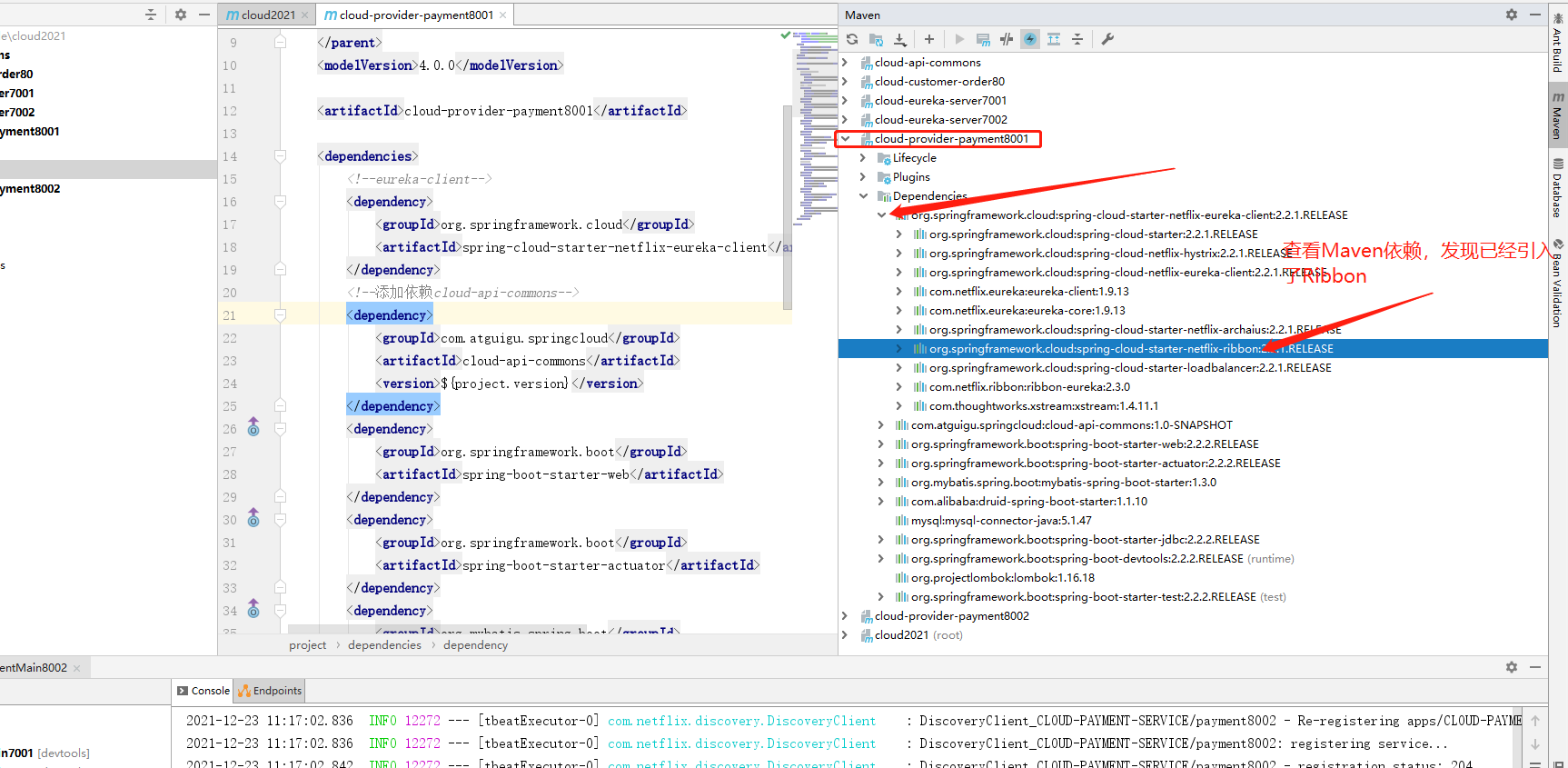This screenshot has height=768, width=1568.
Task: Open Execute Maven Goal dialog
Action: [x=983, y=39]
